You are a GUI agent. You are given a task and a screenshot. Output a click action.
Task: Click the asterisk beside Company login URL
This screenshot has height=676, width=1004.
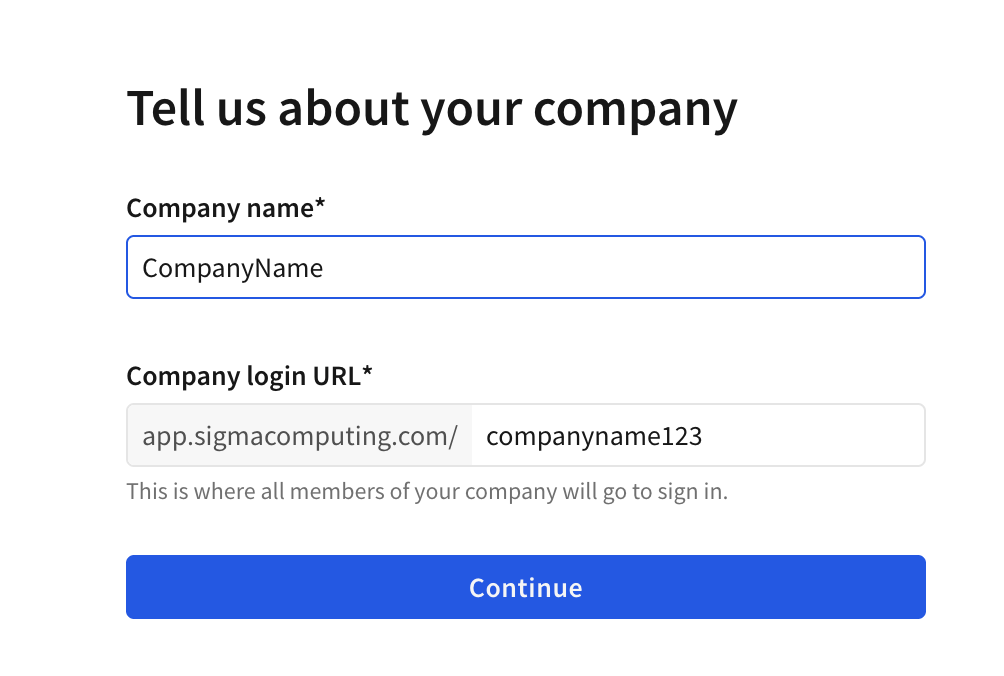(367, 371)
